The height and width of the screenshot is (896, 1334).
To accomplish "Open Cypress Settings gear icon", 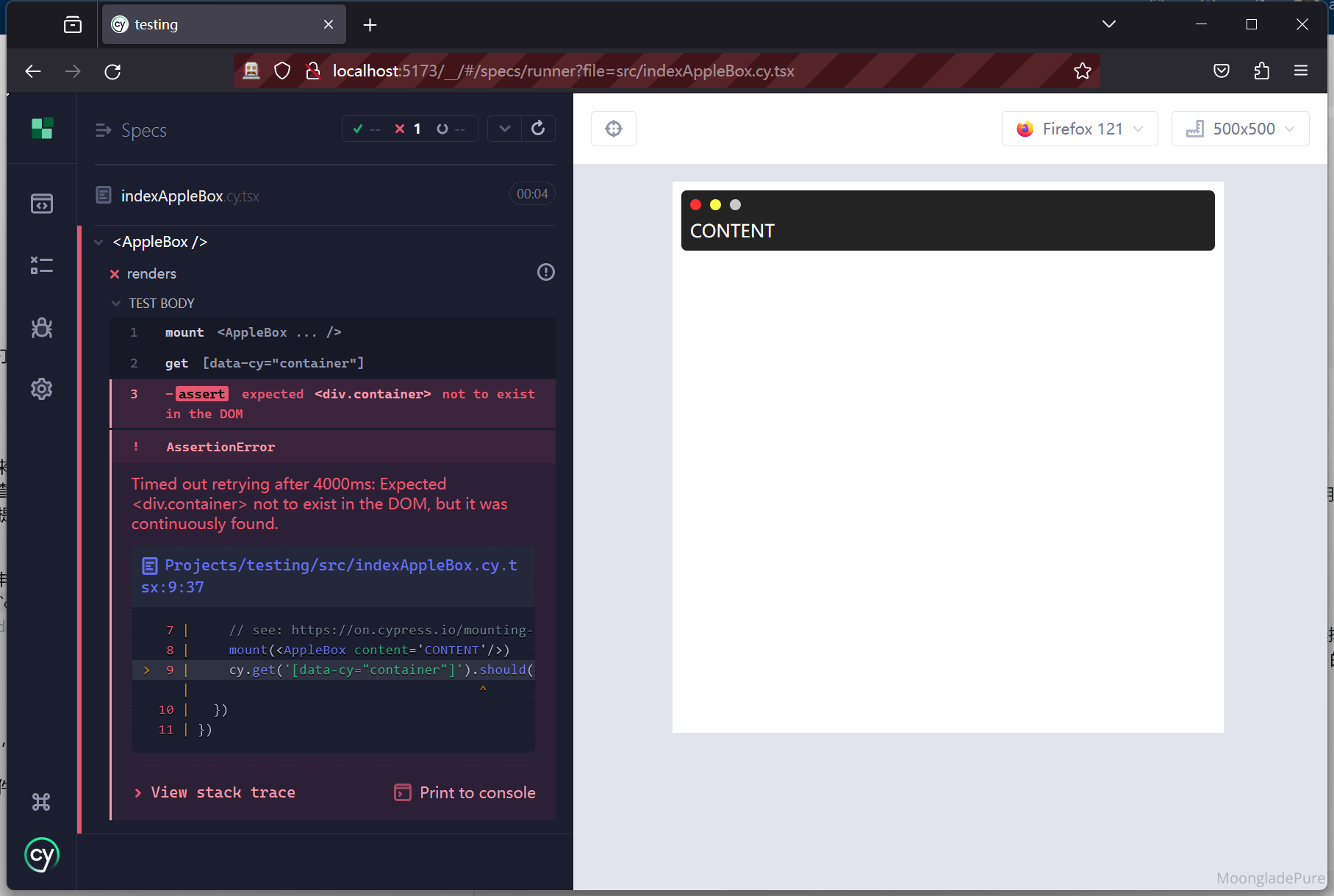I will 42,389.
